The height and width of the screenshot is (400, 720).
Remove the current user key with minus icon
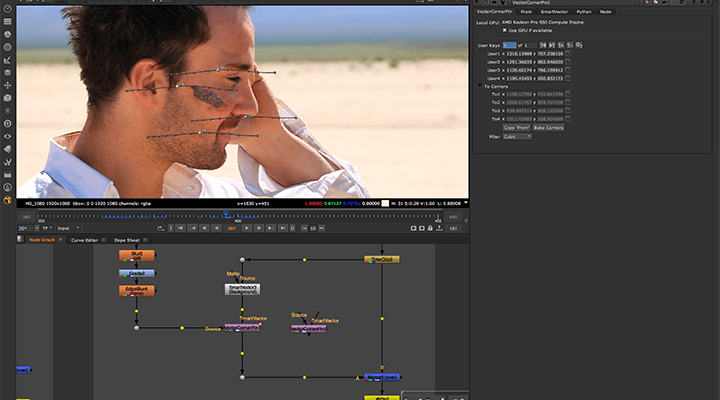tap(570, 45)
